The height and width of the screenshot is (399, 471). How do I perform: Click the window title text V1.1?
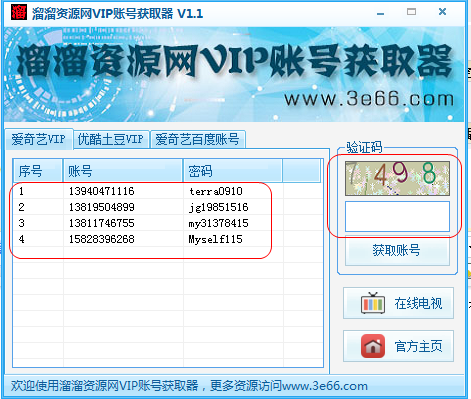click(x=190, y=13)
